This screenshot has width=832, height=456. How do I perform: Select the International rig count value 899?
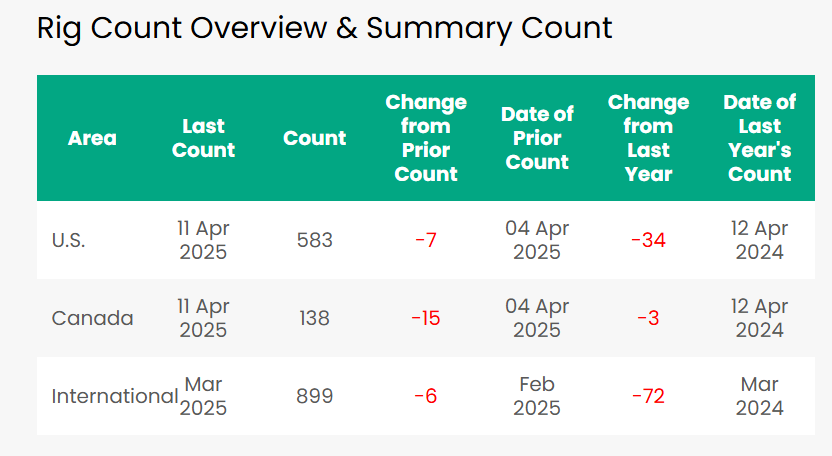coord(314,396)
